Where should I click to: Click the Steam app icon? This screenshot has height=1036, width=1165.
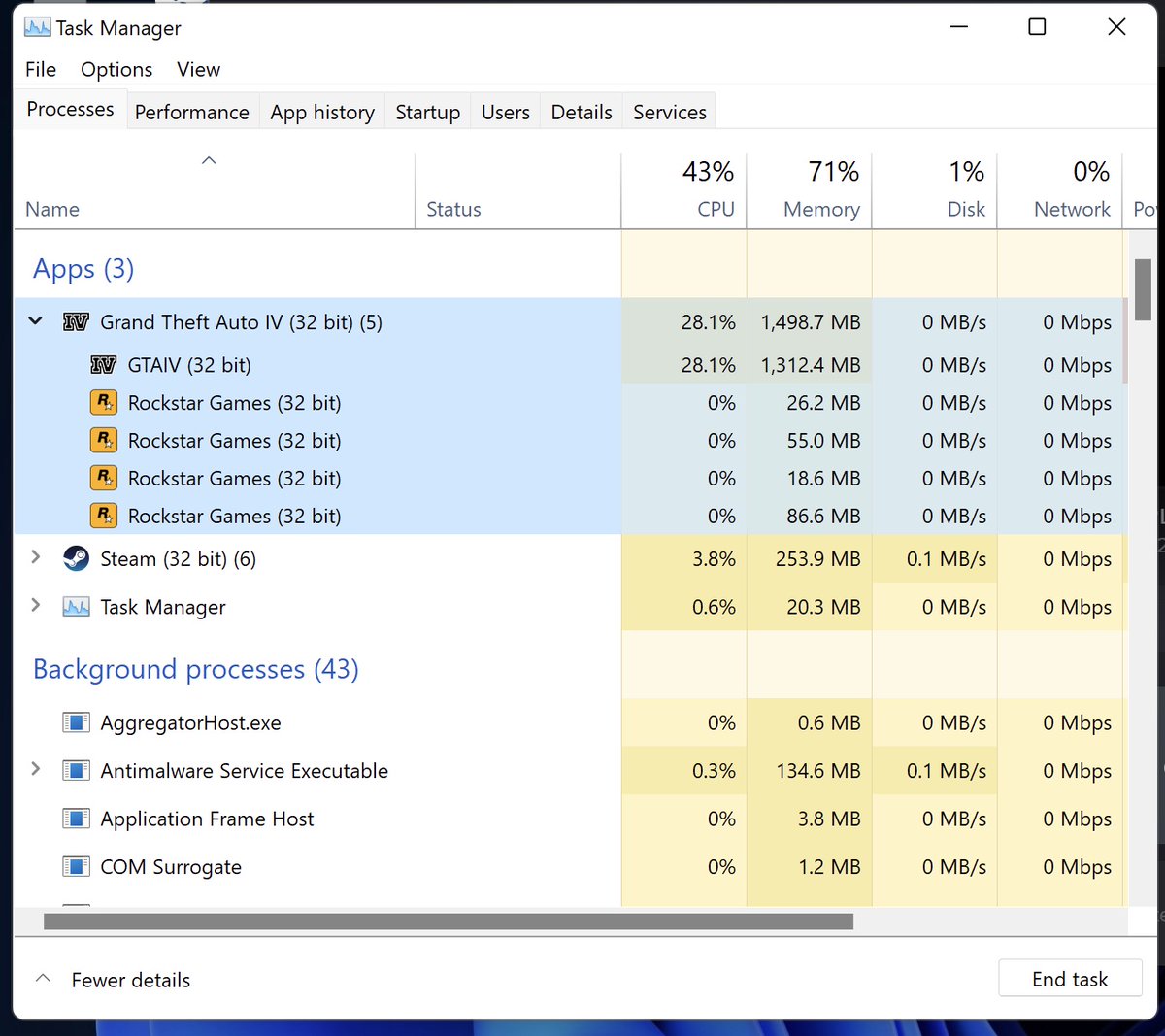76,558
